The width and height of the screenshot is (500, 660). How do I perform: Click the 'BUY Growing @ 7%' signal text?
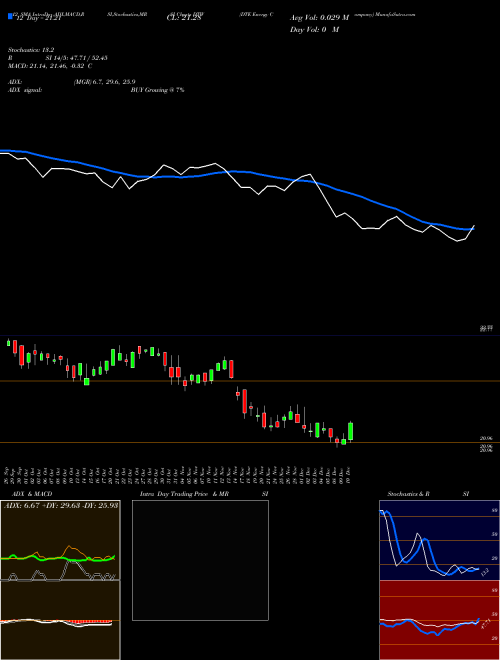click(157, 90)
